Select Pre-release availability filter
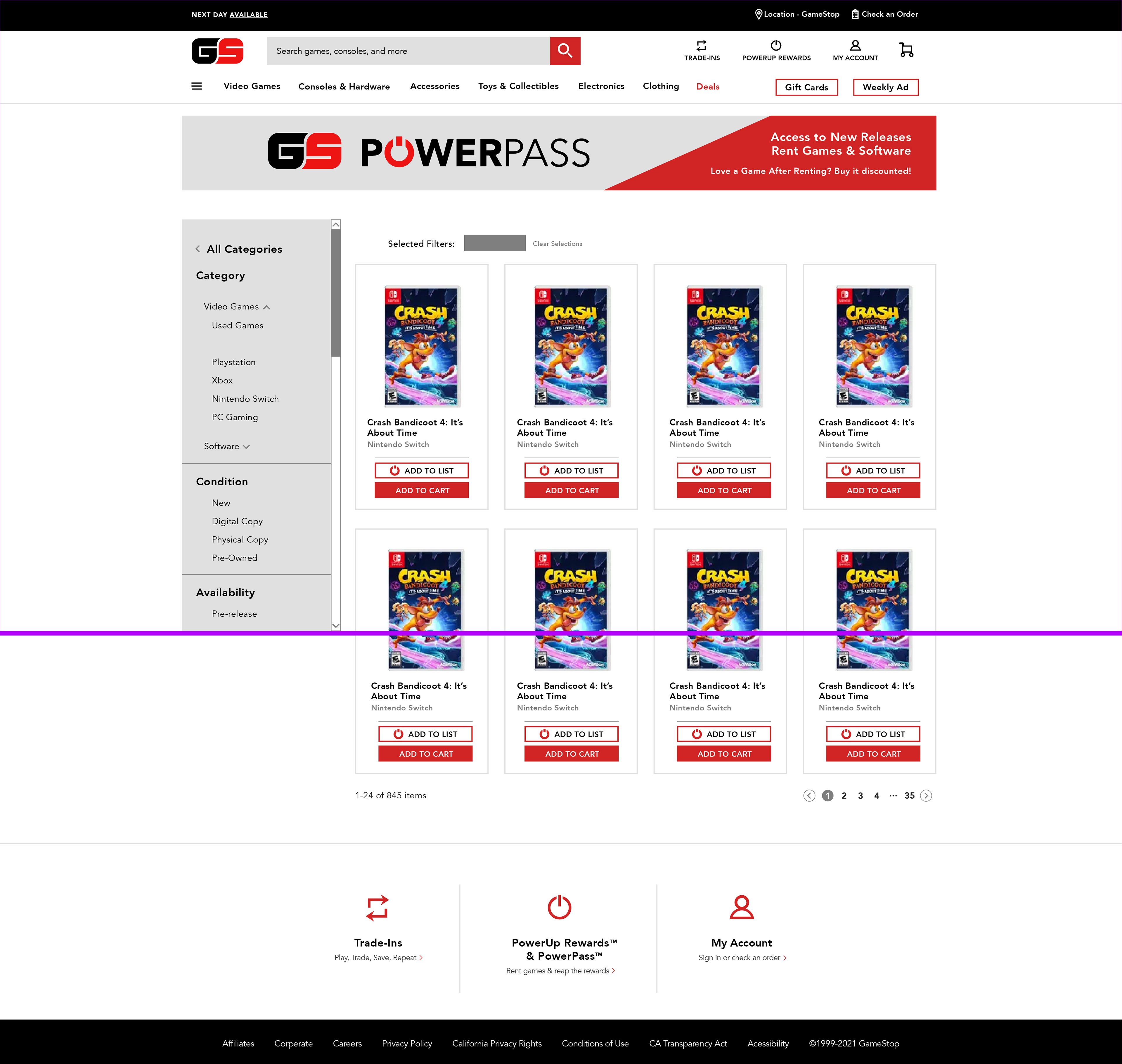This screenshot has width=1122, height=1064. tap(234, 614)
